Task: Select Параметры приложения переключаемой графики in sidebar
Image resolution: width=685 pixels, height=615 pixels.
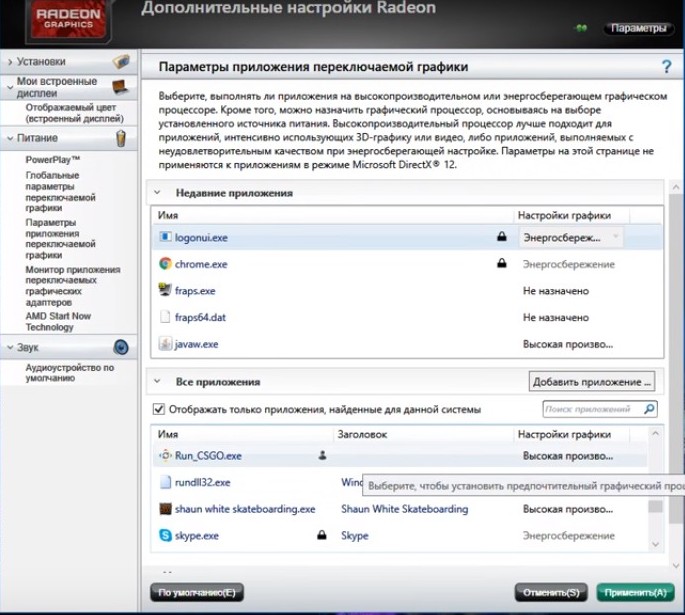Action: (x=60, y=238)
